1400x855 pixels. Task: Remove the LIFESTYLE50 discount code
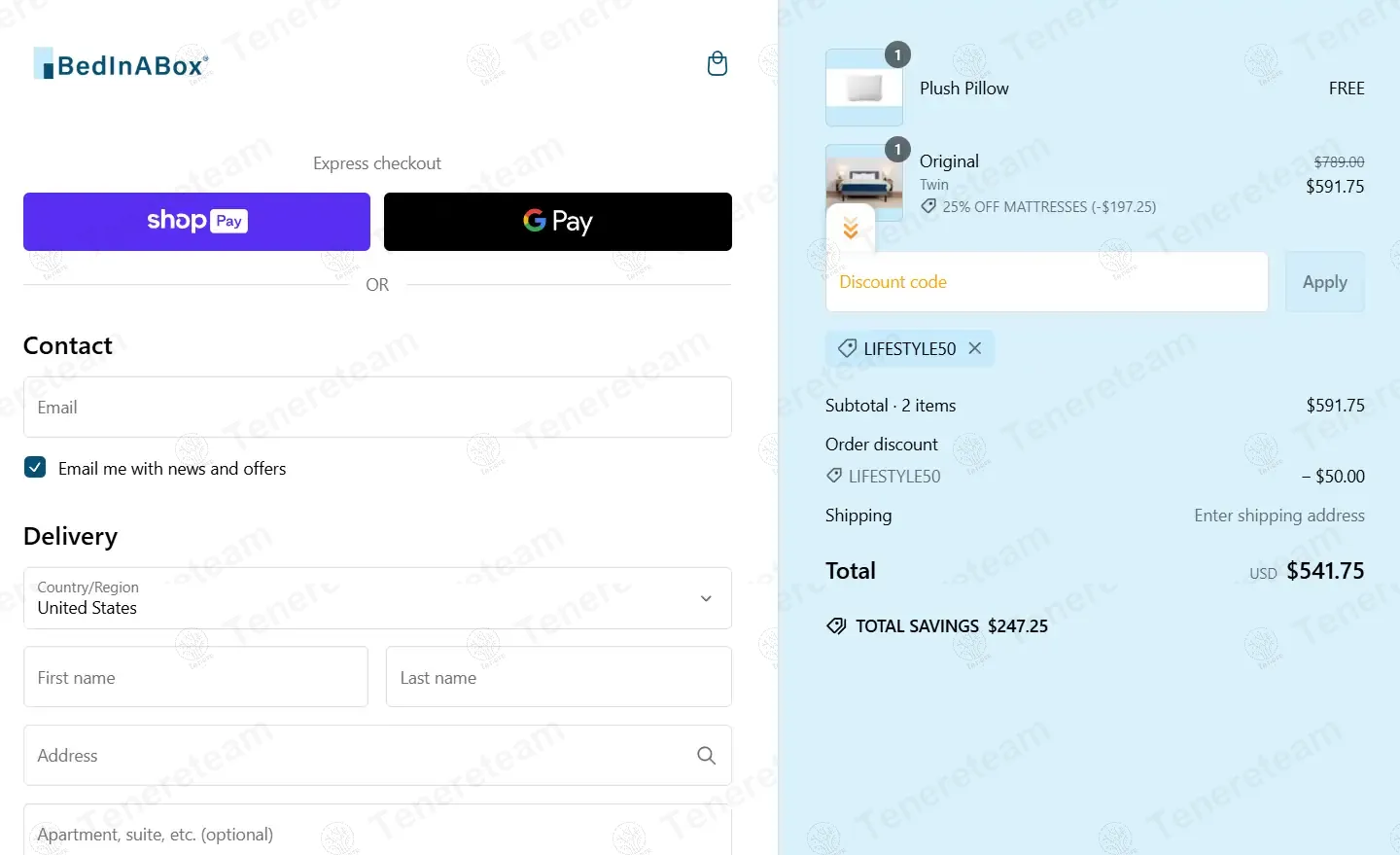tap(975, 348)
